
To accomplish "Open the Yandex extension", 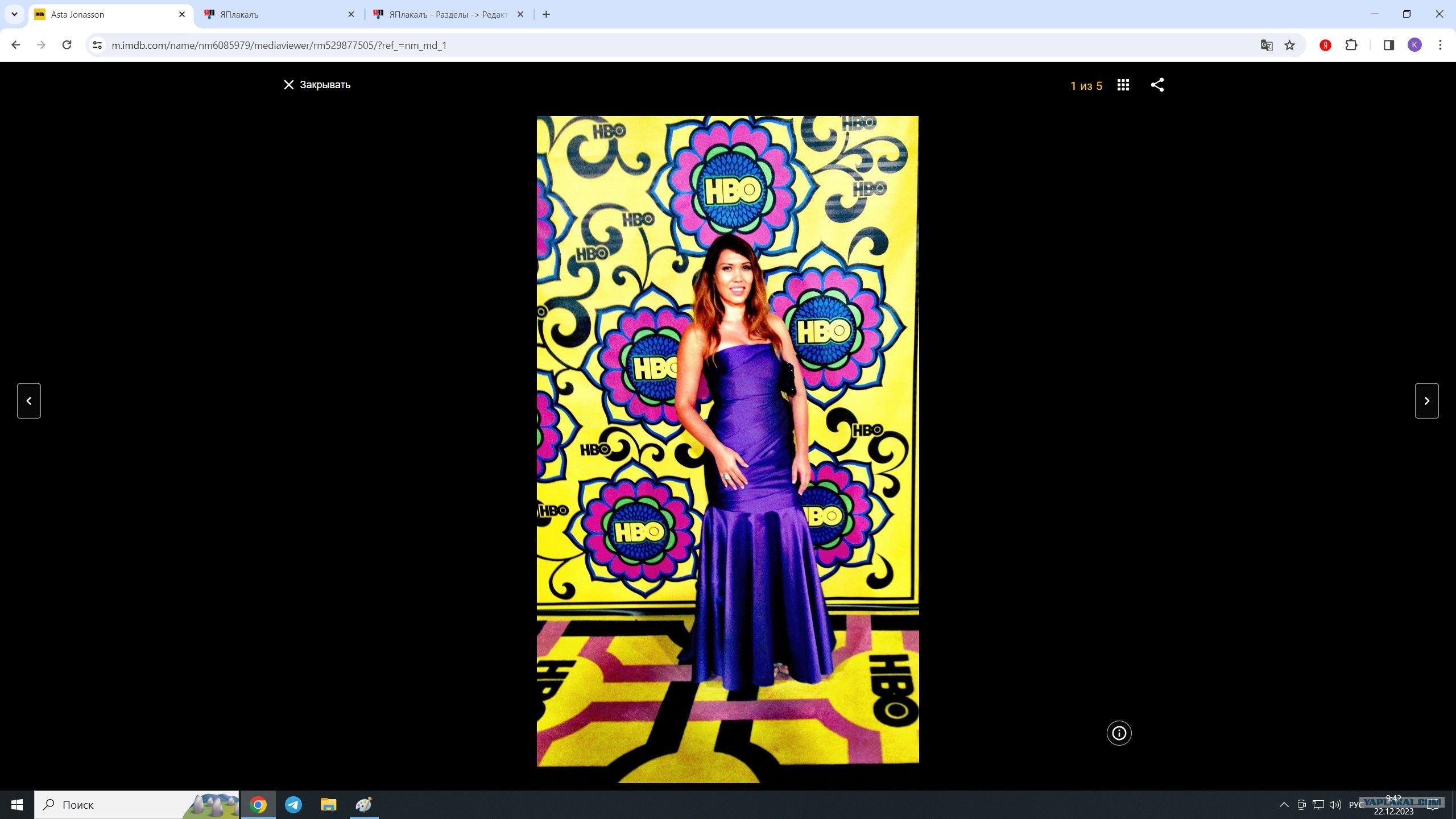I will (1325, 45).
